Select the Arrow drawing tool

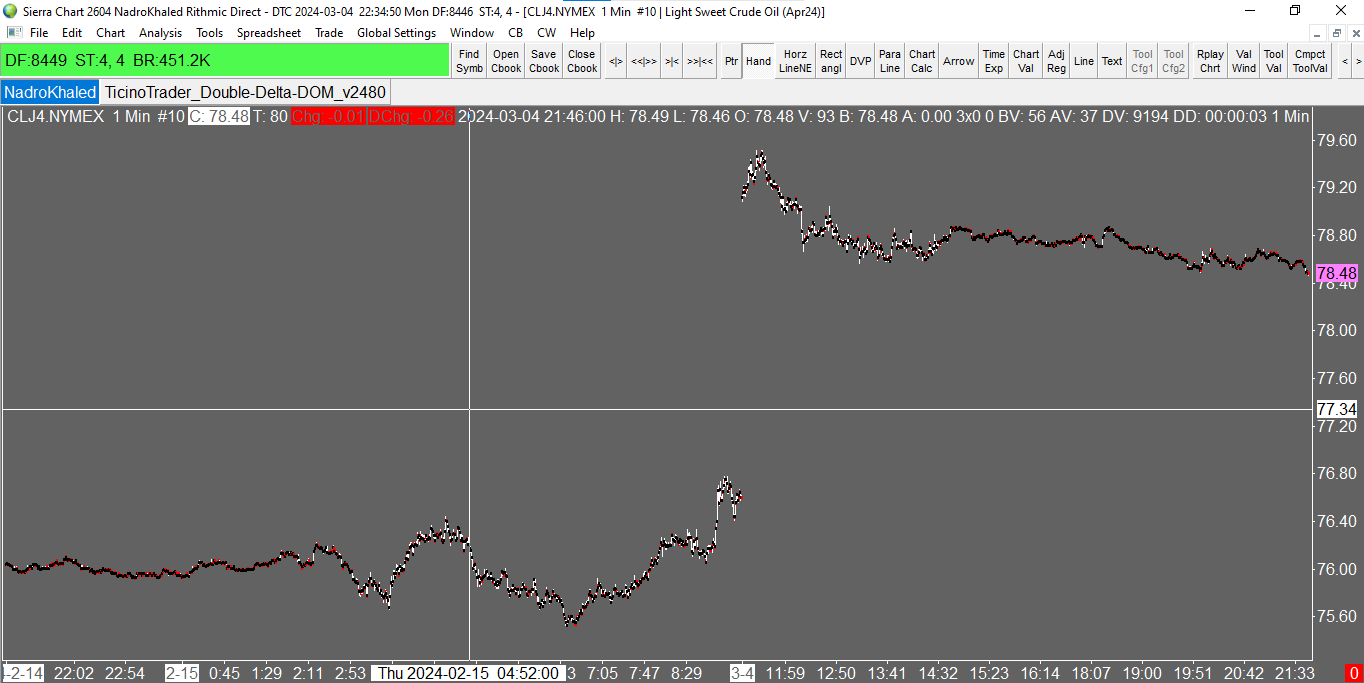point(959,61)
